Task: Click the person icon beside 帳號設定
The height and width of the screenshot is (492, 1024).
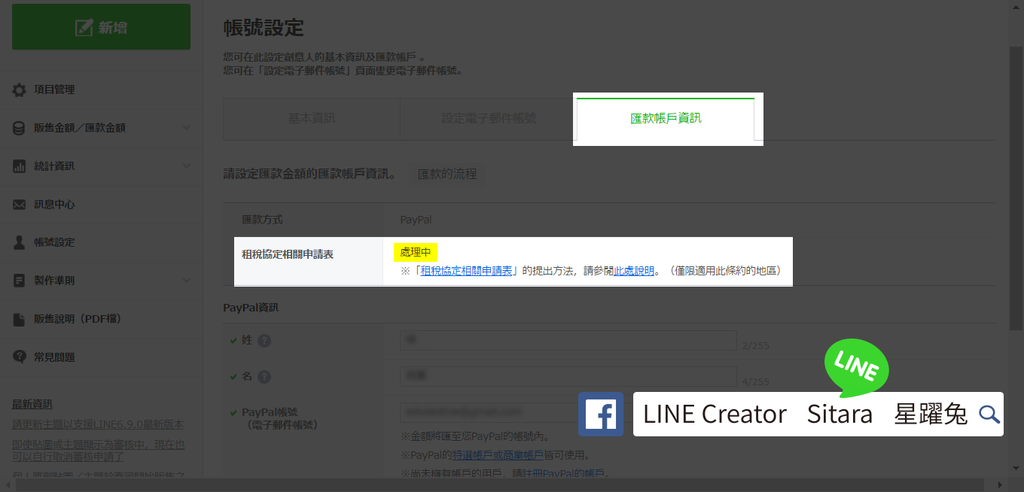Action: click(20, 242)
